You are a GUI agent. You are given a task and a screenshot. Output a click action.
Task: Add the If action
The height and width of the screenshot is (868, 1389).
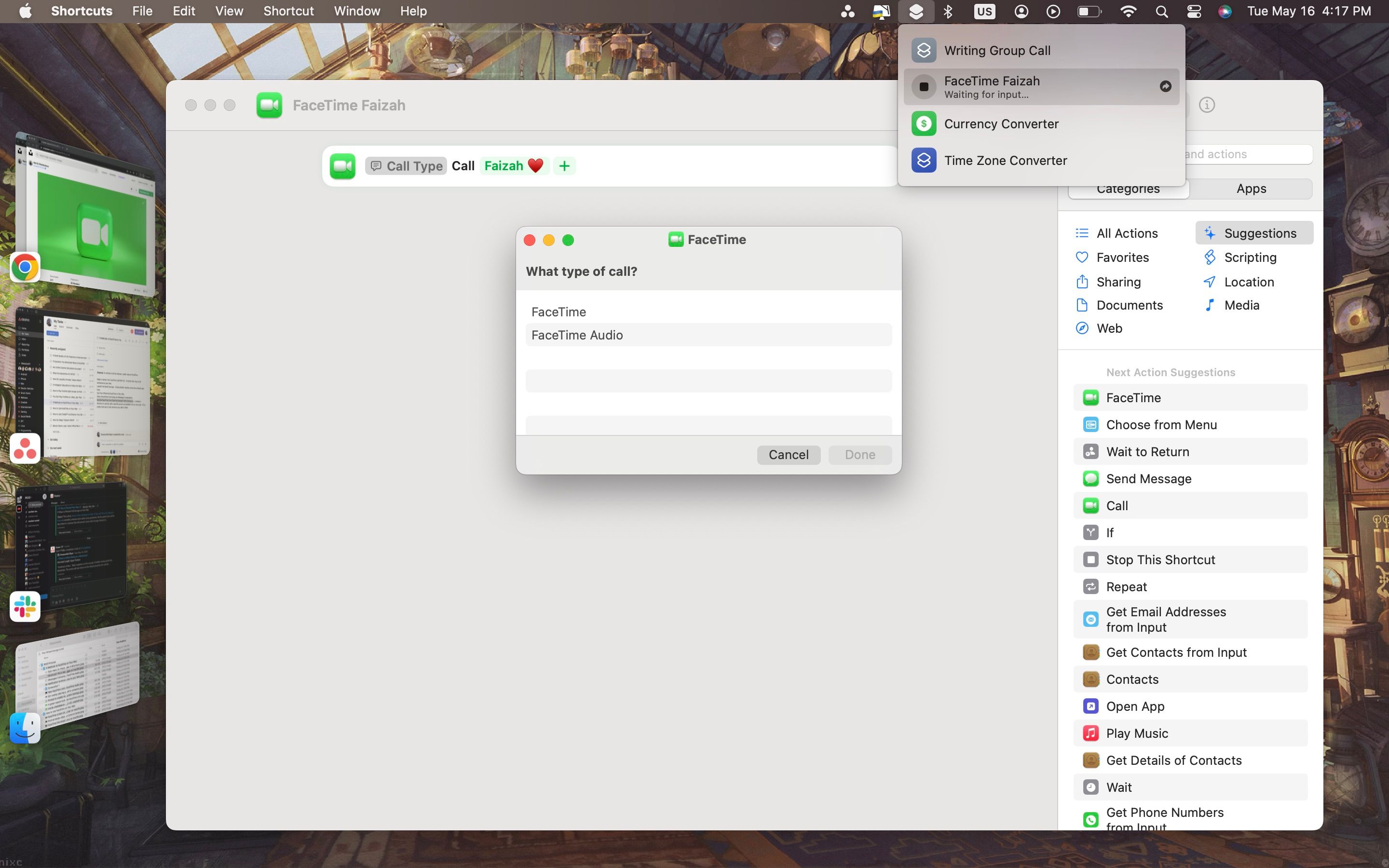1190,533
